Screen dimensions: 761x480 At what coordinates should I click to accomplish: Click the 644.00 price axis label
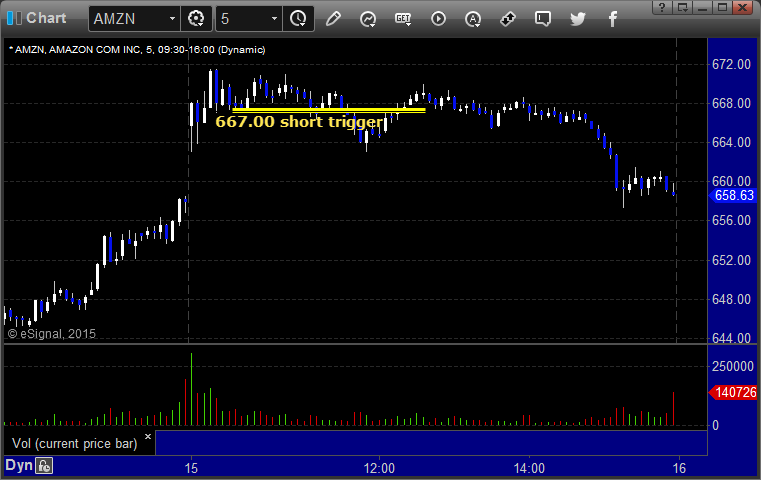pyautogui.click(x=731, y=338)
